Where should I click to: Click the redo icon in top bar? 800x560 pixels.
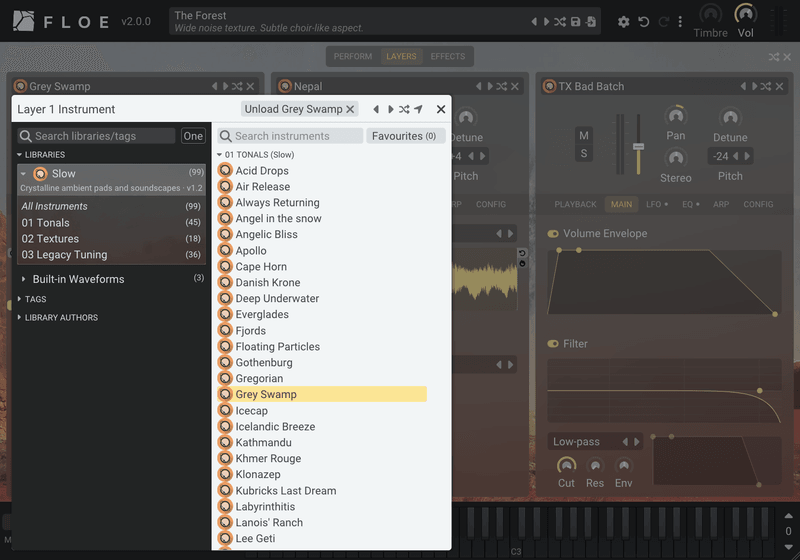(x=663, y=21)
